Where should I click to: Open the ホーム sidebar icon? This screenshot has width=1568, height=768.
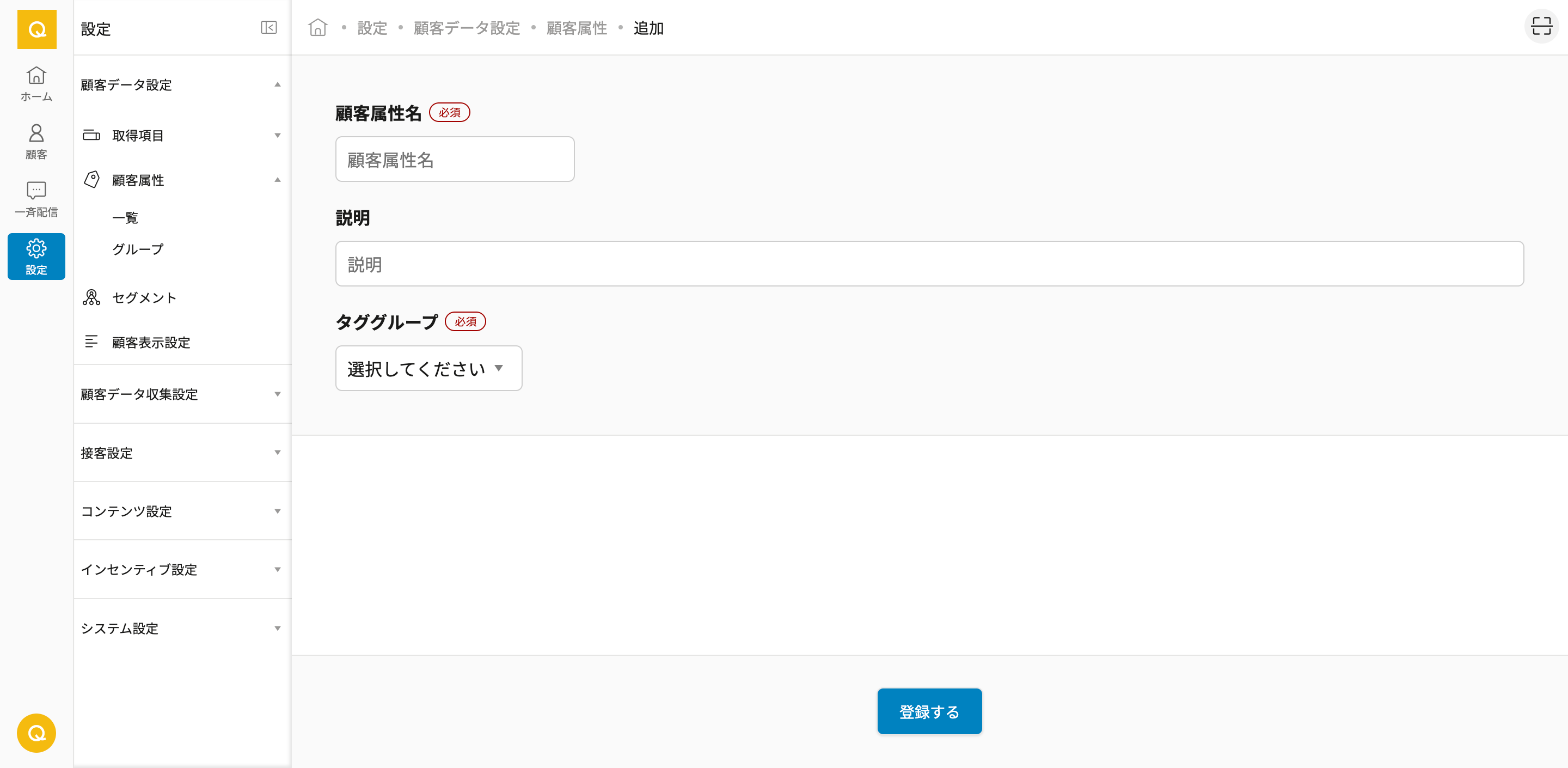click(x=36, y=83)
